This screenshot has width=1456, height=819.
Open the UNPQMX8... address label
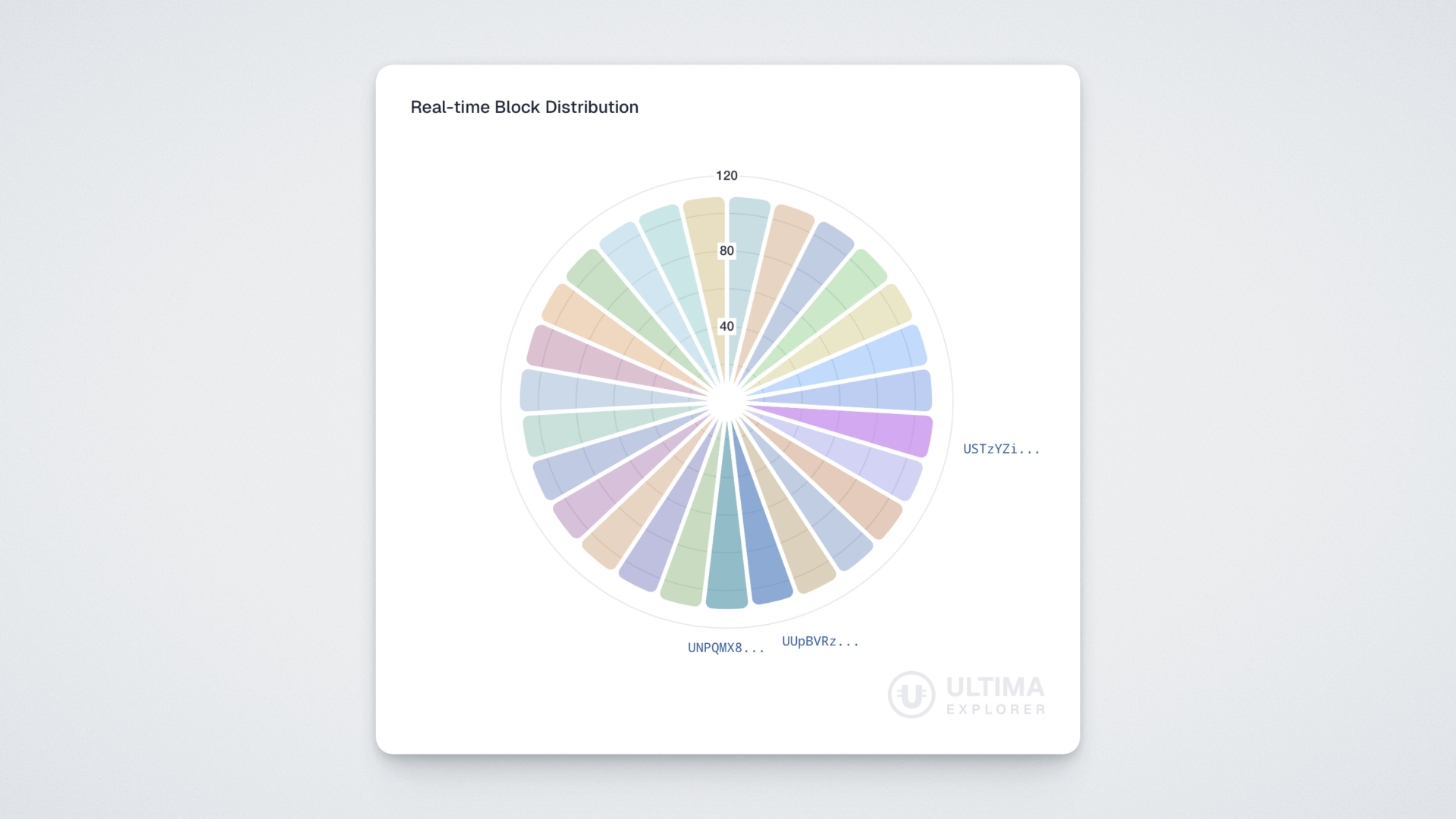click(x=726, y=648)
